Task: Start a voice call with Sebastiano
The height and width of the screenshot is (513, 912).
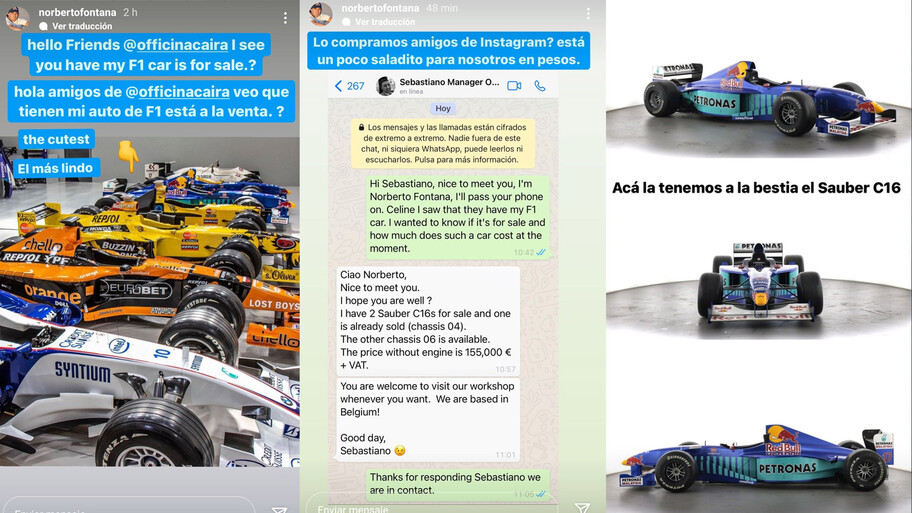Action: pos(540,86)
